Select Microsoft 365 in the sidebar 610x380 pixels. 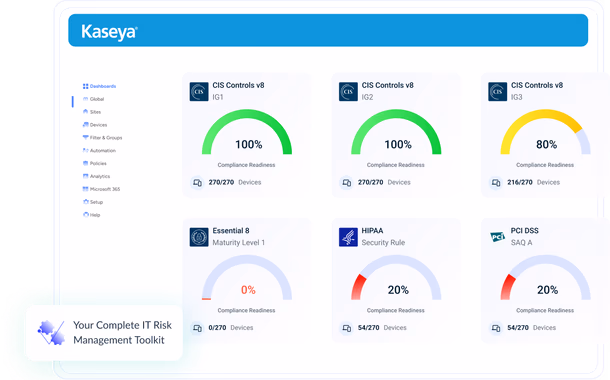101,189
